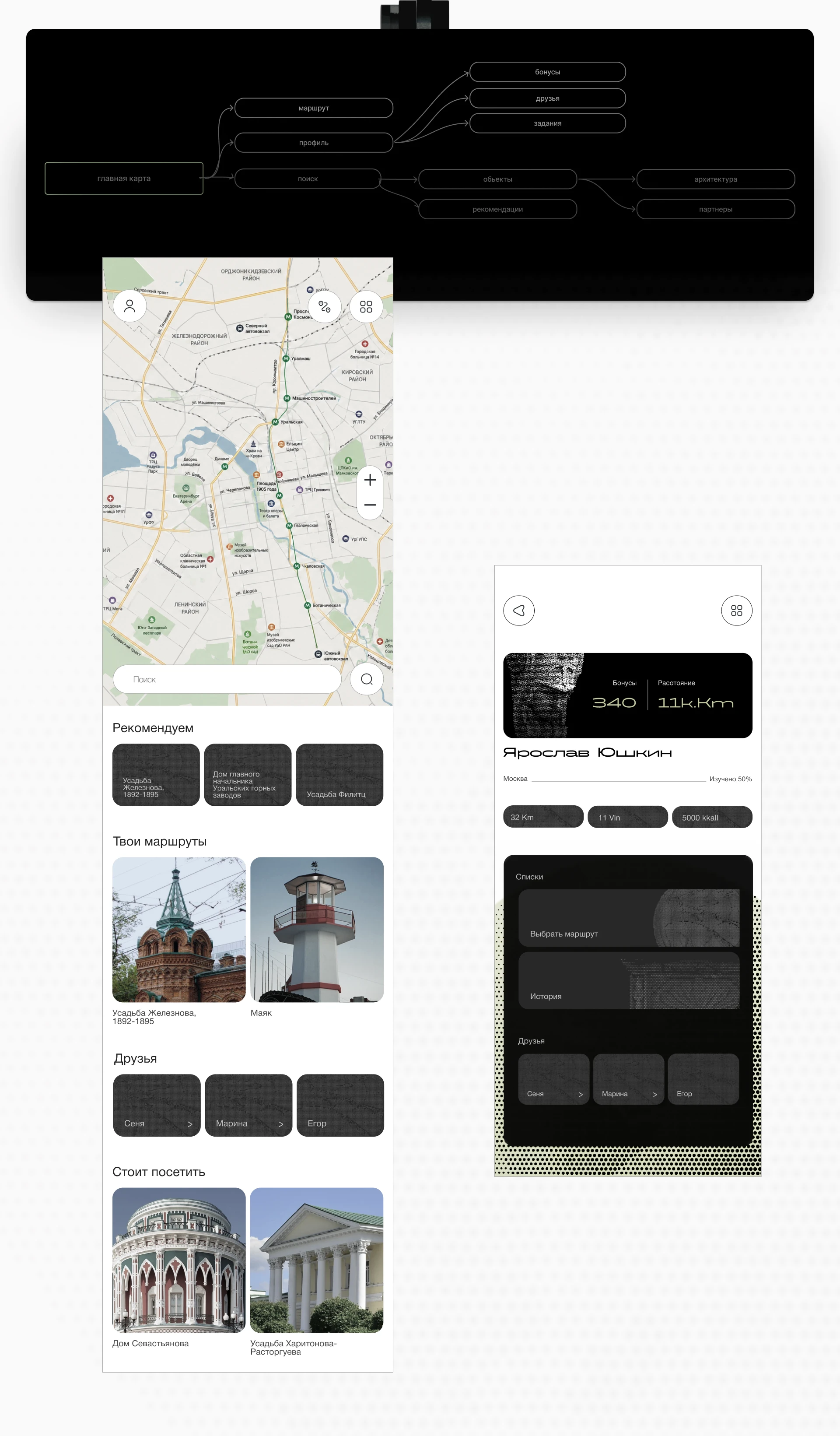Click the Уралмаш metro marker

coord(287,358)
